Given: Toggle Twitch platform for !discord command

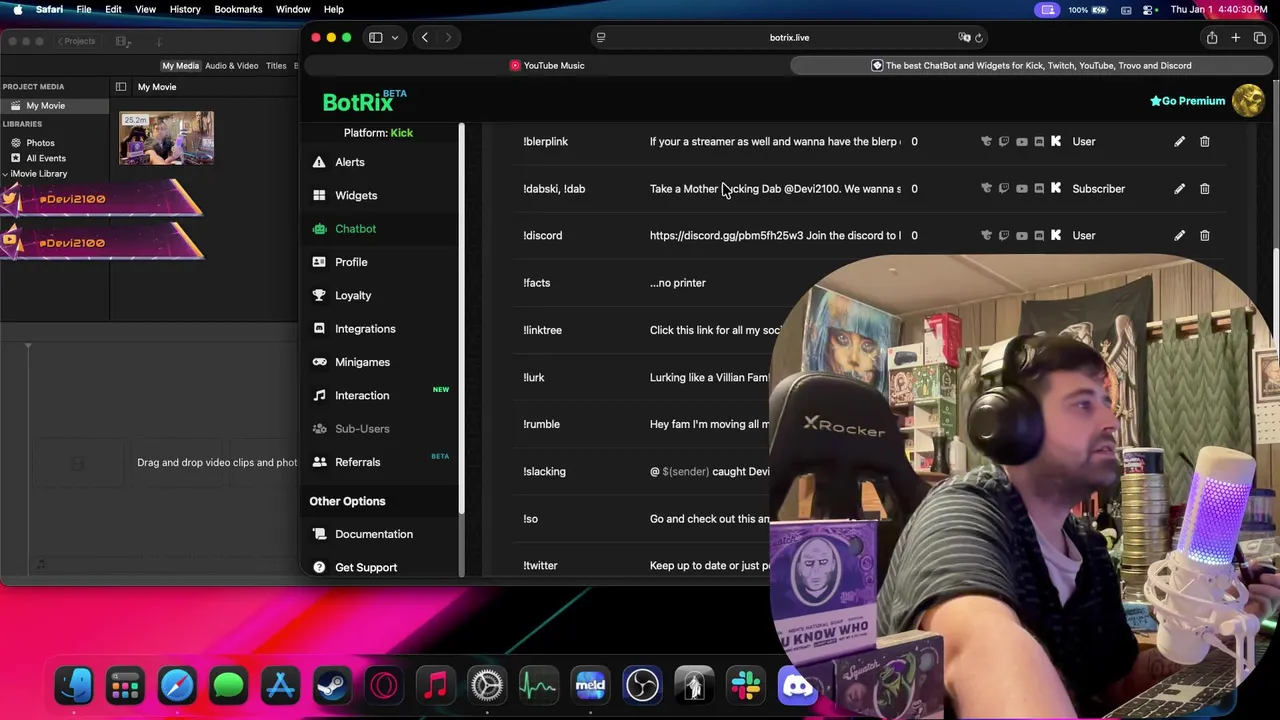Looking at the screenshot, I should pyautogui.click(x=1004, y=235).
